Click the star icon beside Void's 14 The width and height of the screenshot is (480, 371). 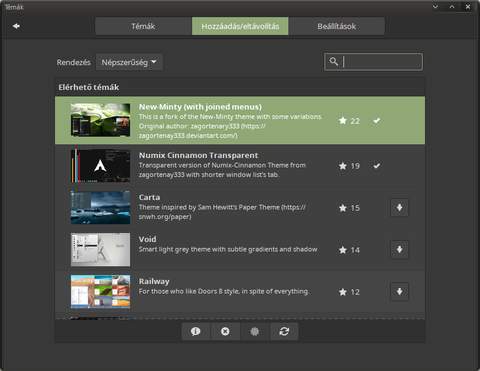tap(343, 250)
